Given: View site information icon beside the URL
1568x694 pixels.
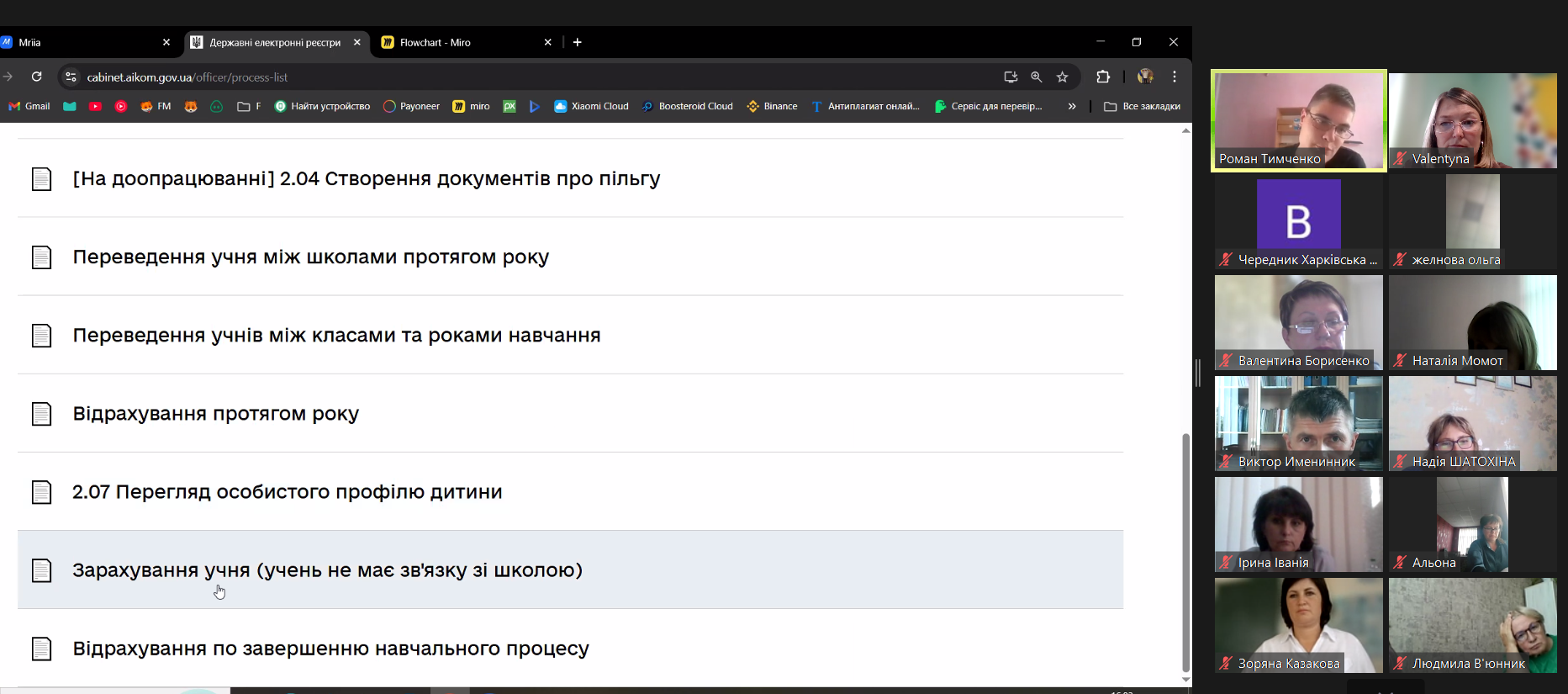Looking at the screenshot, I should pos(71,77).
